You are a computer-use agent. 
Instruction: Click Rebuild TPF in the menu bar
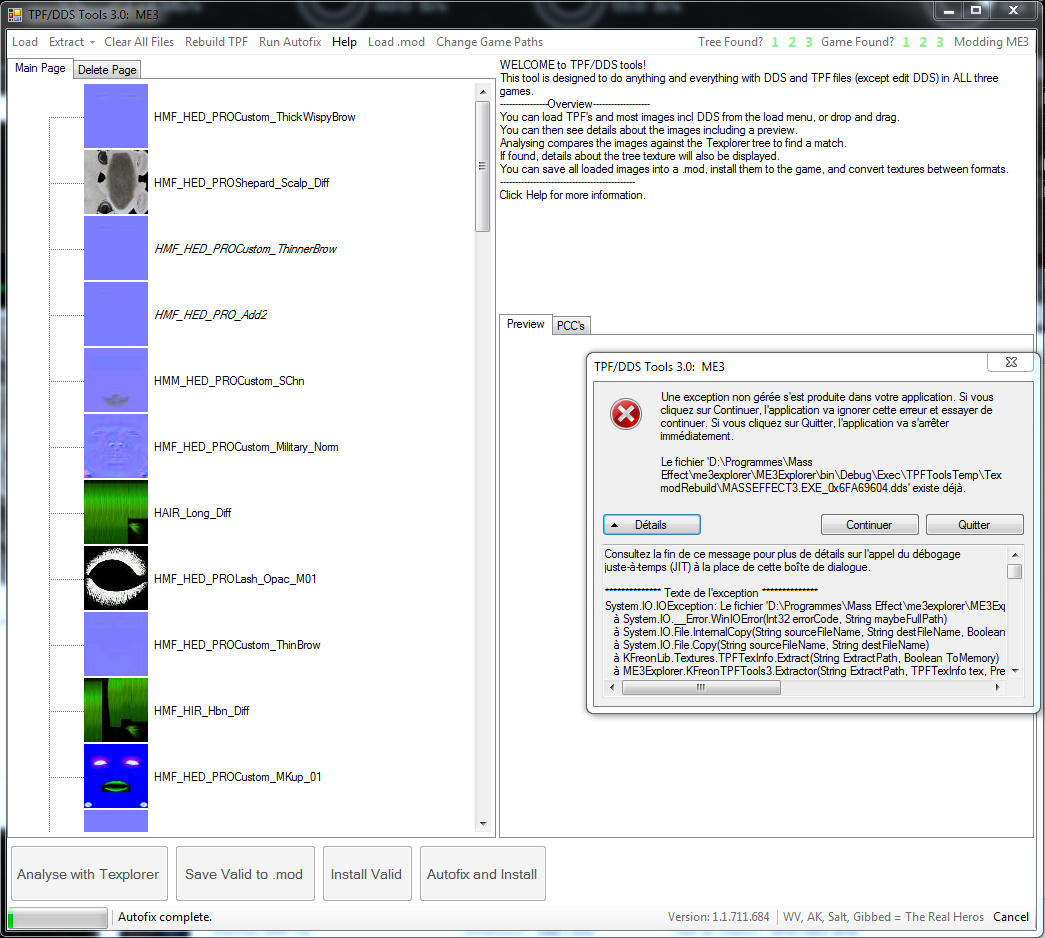click(216, 42)
